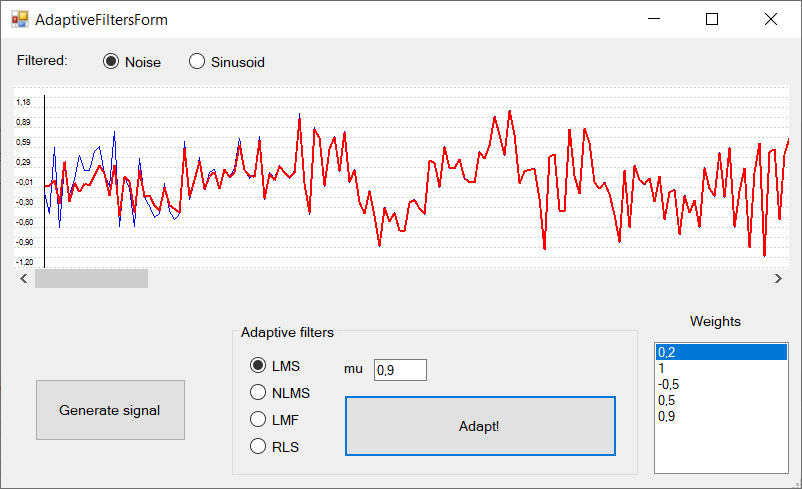This screenshot has width=802, height=489.
Task: Choose the NLMS adaptive filter
Action: (280, 393)
